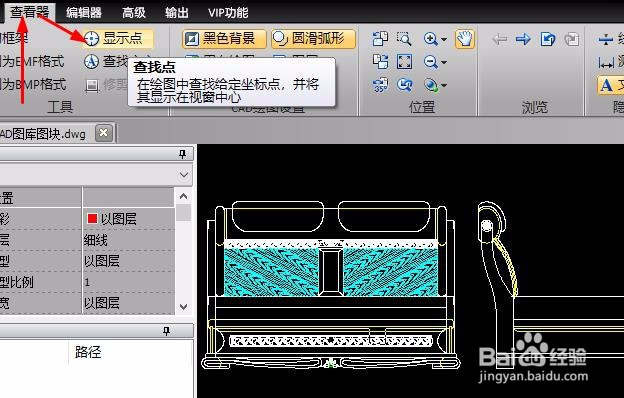Screen dimensions: 624x398
Task: Switch to the 输出 tab
Action: [177, 13]
